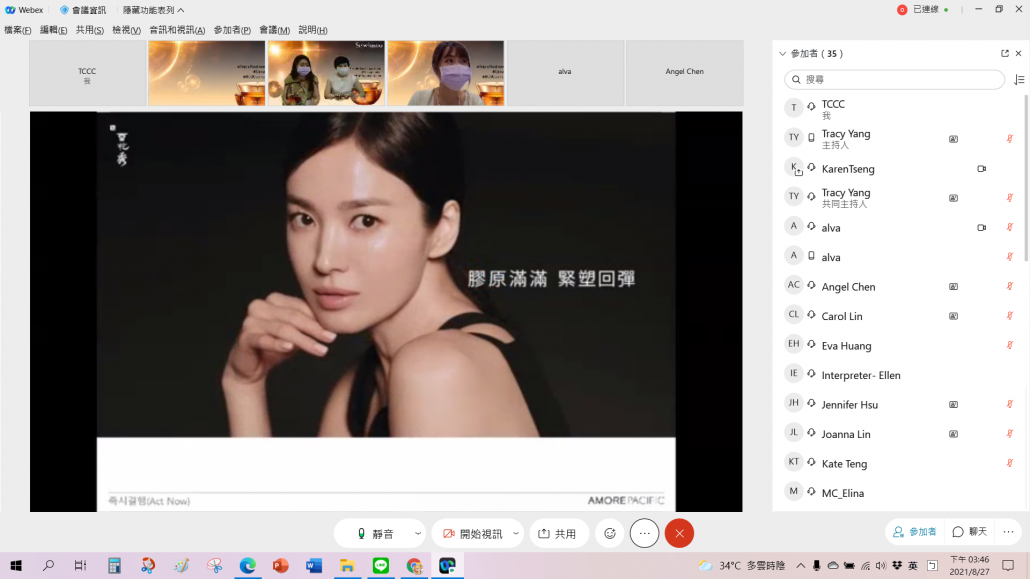Screen dimensions: 1030x579
Task: Pop out the participants panel
Action: coord(1004,53)
